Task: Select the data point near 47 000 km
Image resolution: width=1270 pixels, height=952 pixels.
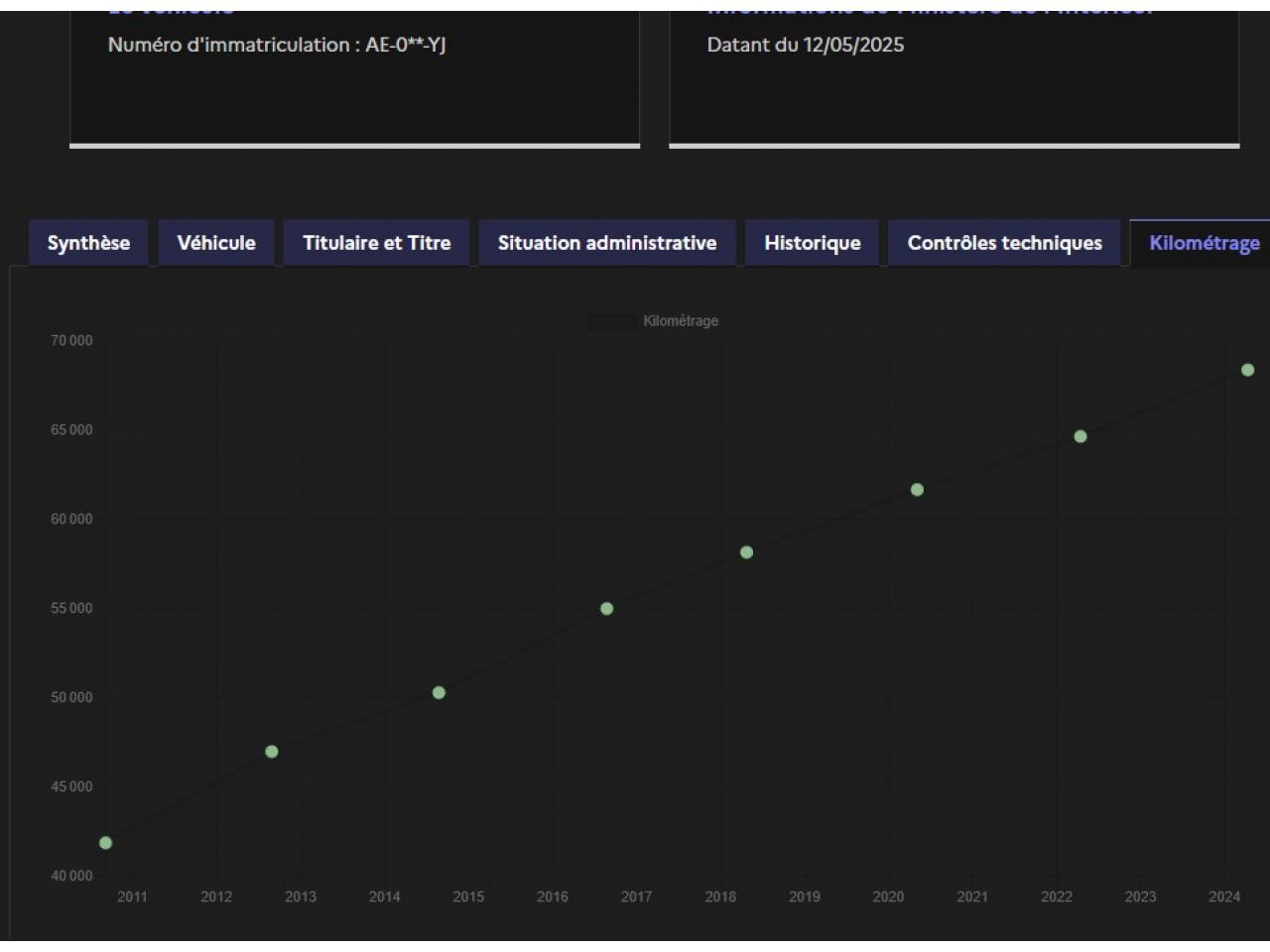Action: pos(272,752)
